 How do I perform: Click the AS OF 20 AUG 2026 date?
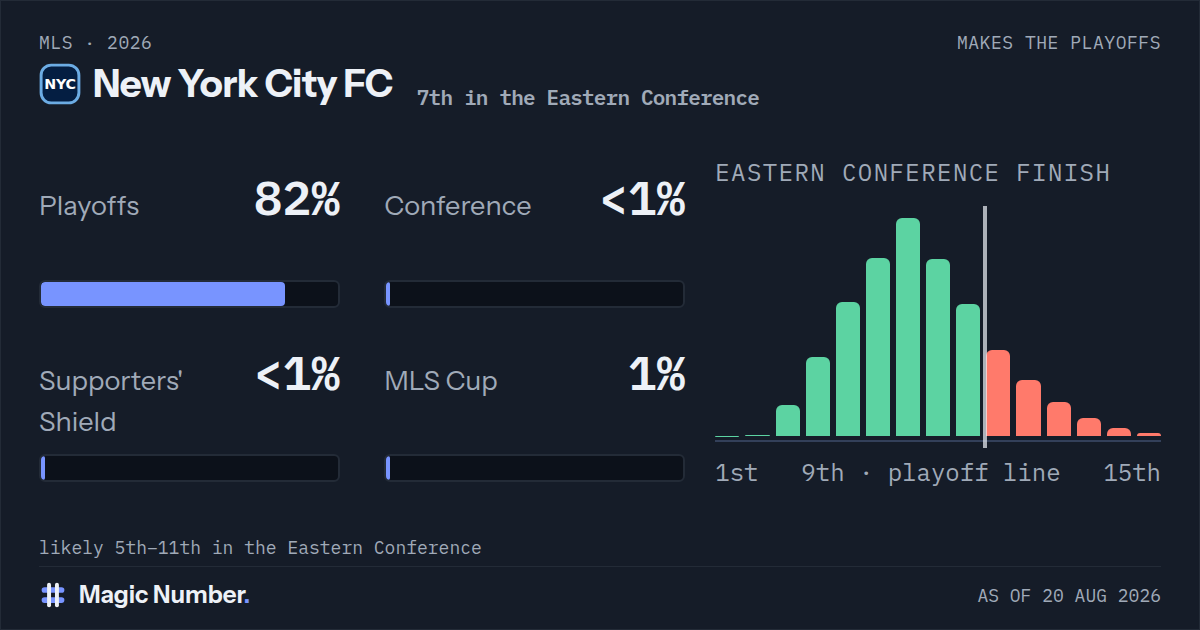[1069, 596]
